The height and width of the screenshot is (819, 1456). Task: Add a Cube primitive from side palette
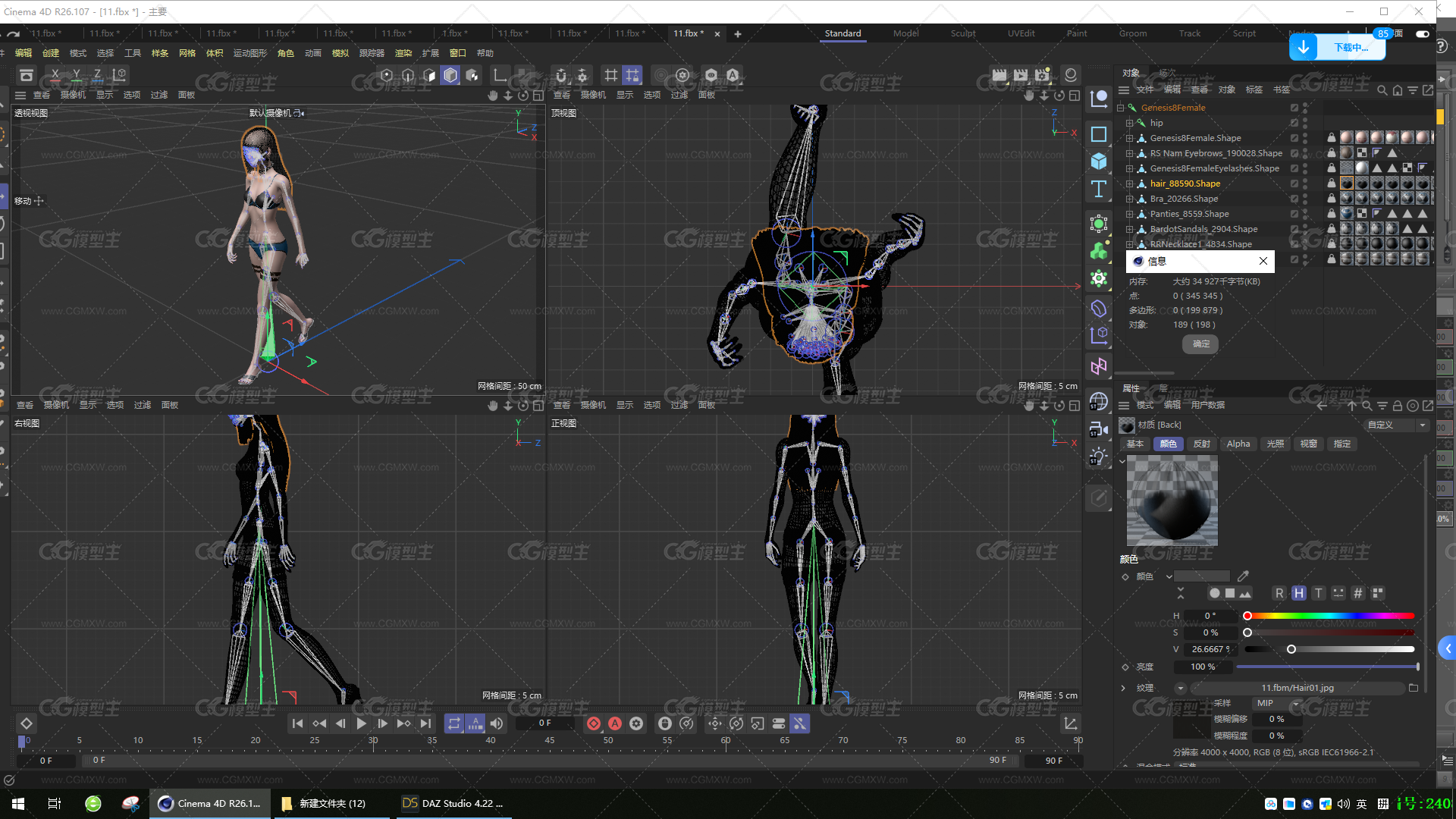[1099, 162]
